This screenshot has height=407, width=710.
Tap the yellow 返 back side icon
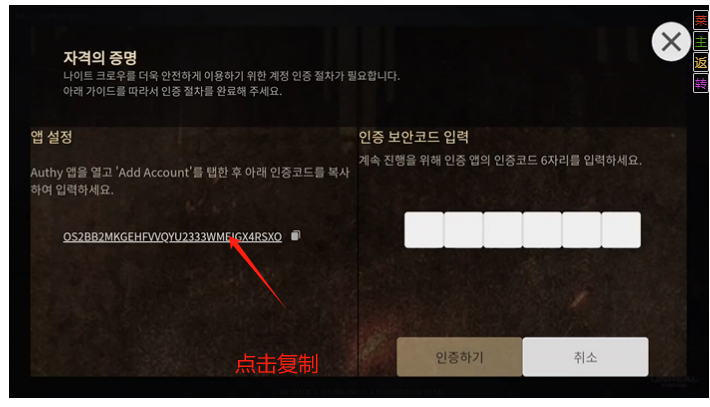(700, 62)
